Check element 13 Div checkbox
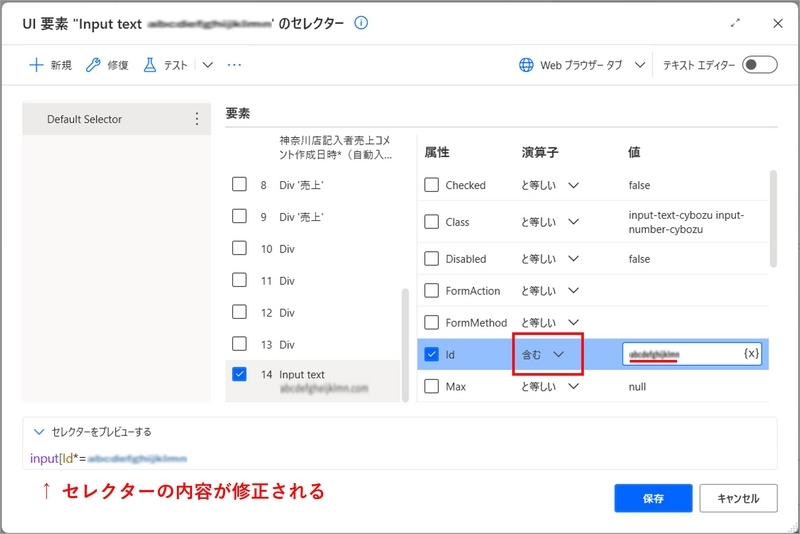This screenshot has height=534, width=800. [x=239, y=344]
